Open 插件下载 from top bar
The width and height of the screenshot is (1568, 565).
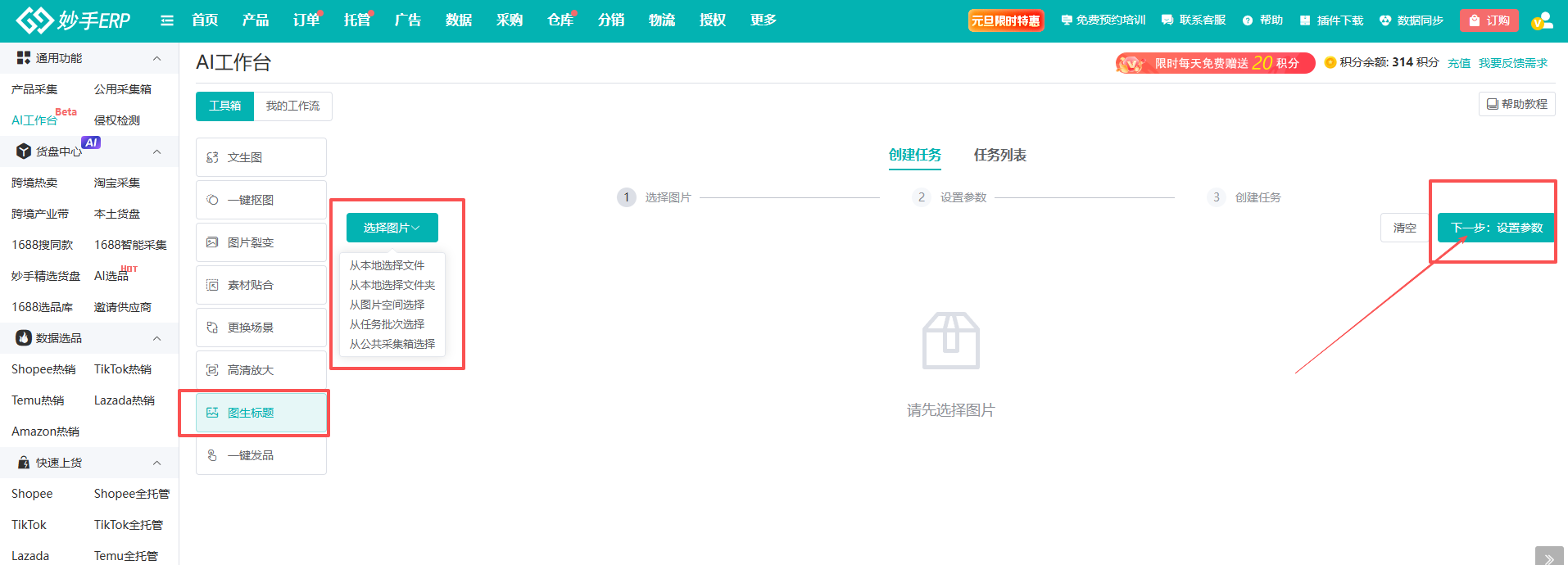(x=1331, y=20)
